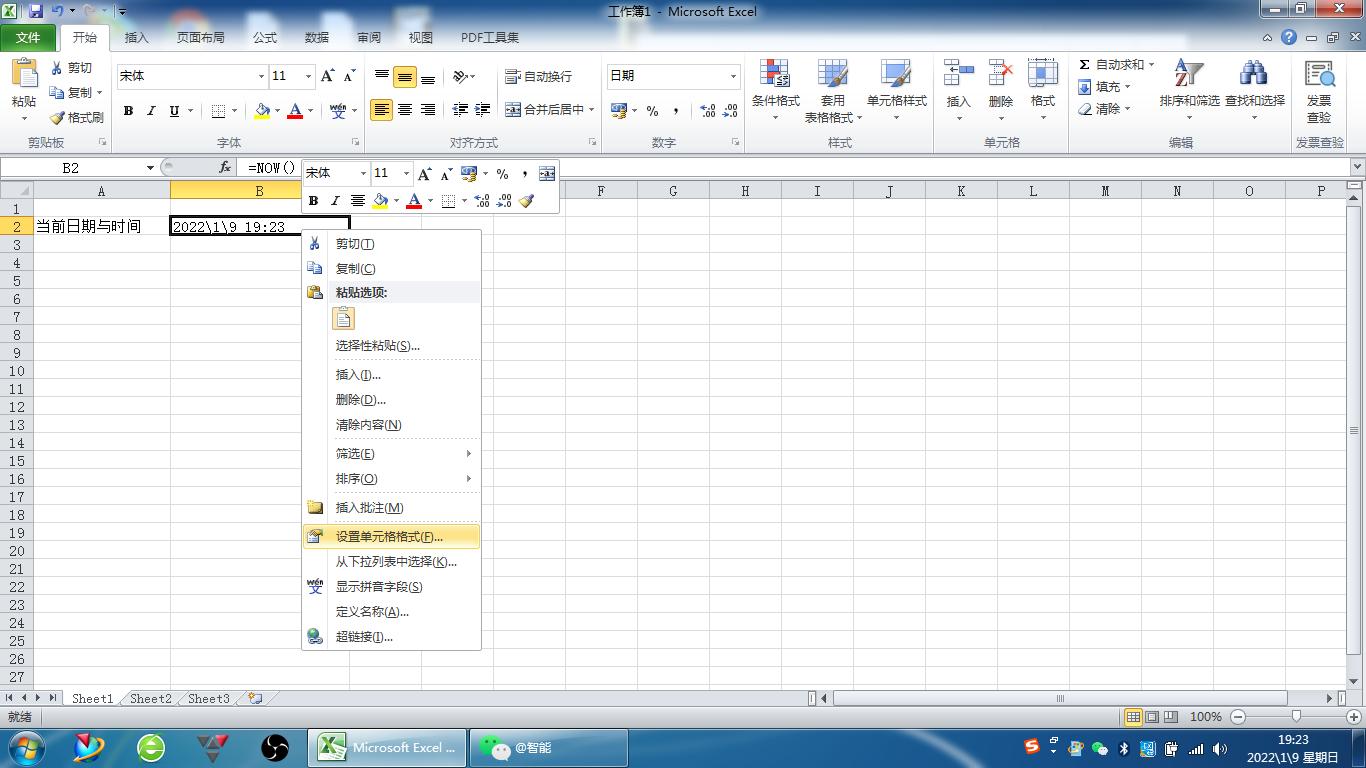This screenshot has width=1366, height=768.
Task: Select the 格式刷 format painter
Action: [x=77, y=117]
